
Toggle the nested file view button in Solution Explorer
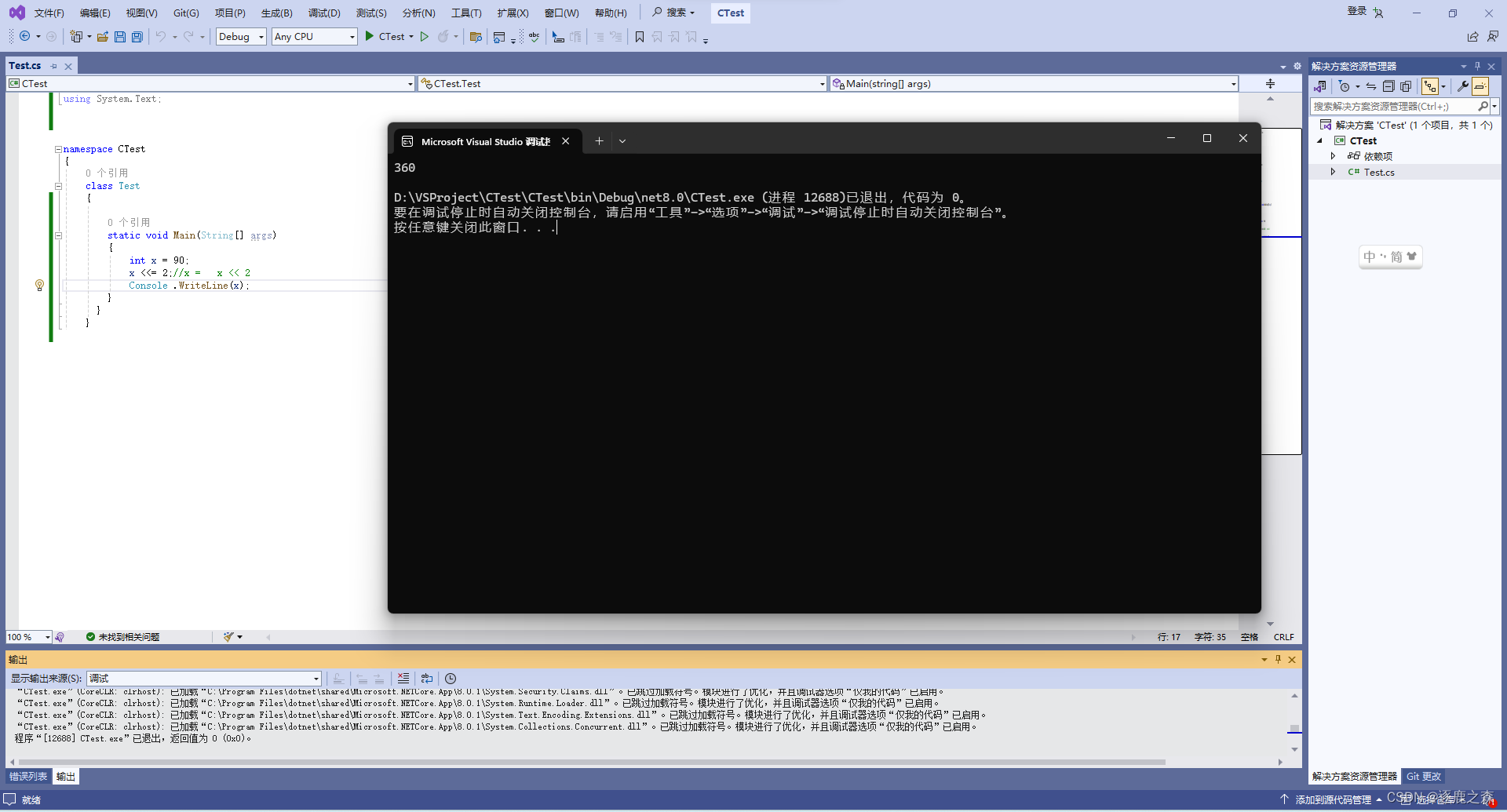[1430, 86]
